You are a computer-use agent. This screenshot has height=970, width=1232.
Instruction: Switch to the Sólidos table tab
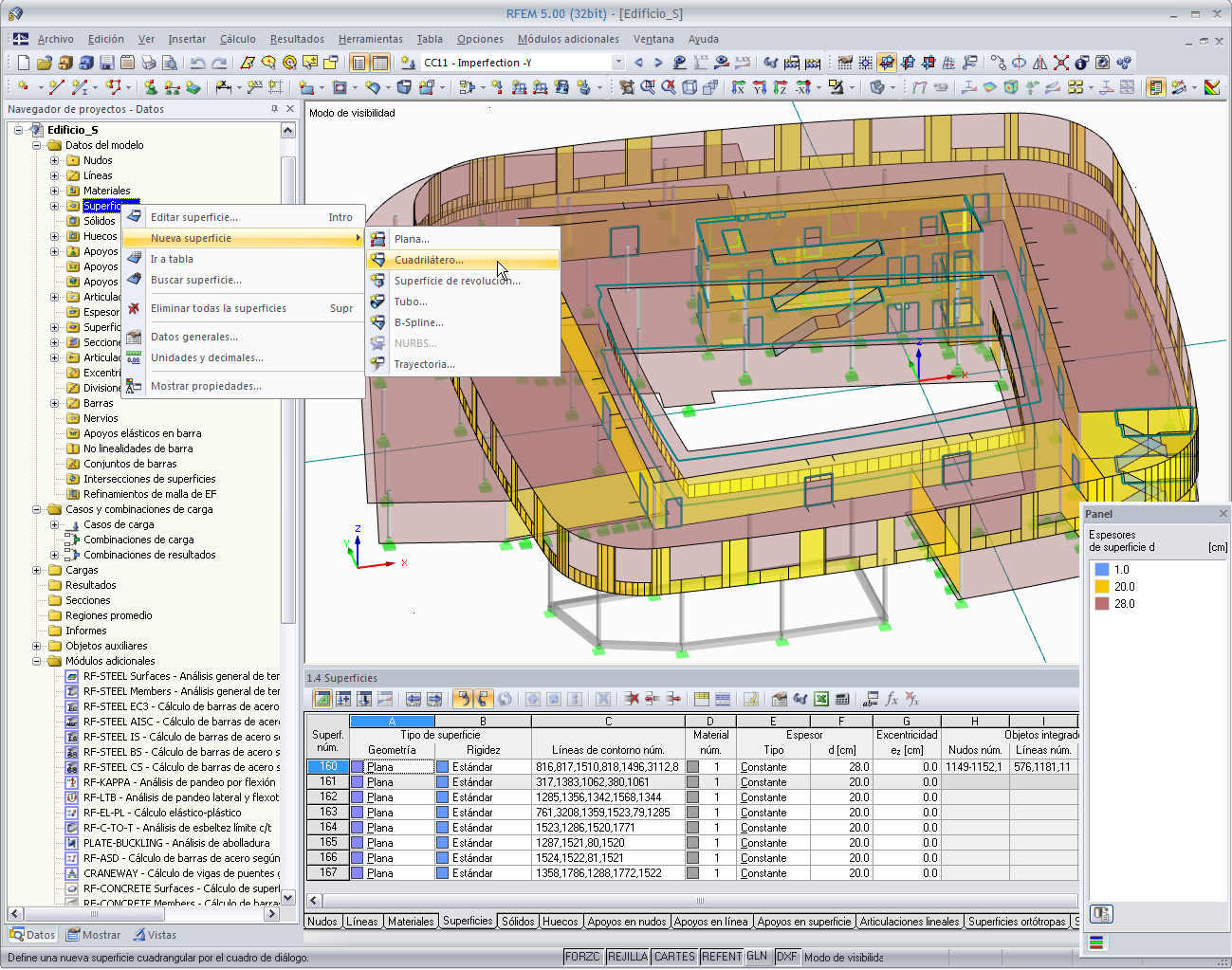coord(518,921)
